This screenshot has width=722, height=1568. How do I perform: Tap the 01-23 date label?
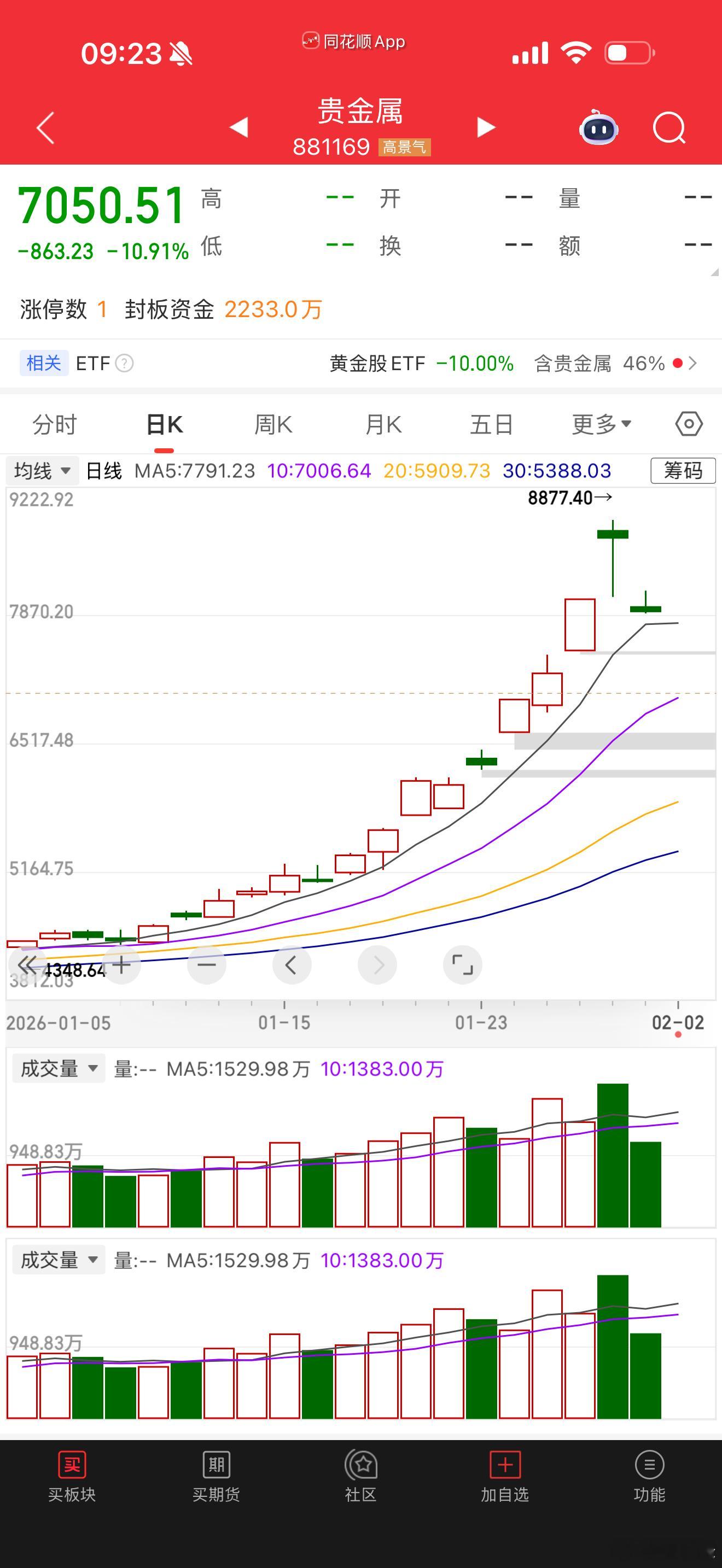pos(481,1022)
